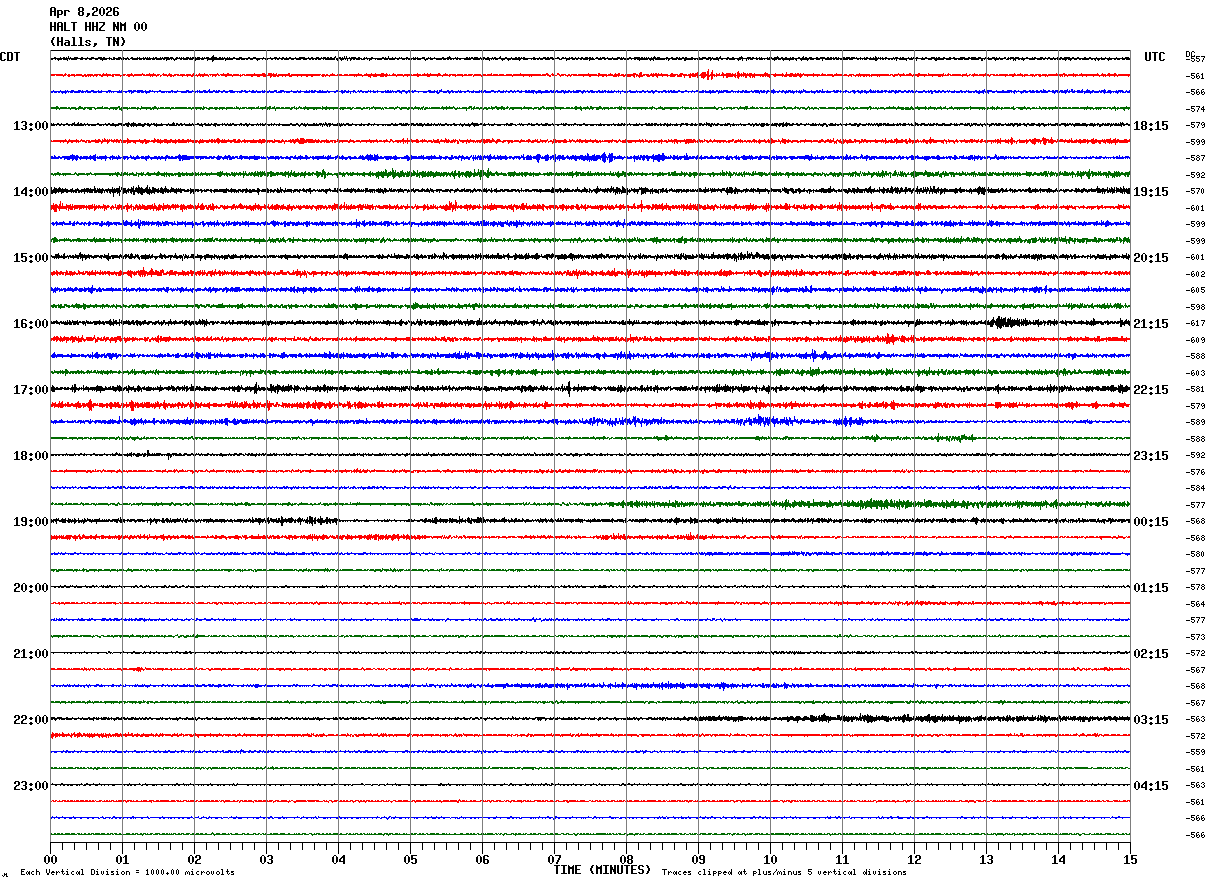Select the 16:00 CDT time label
Viewport: 1210px width, 886px height.
31,324
